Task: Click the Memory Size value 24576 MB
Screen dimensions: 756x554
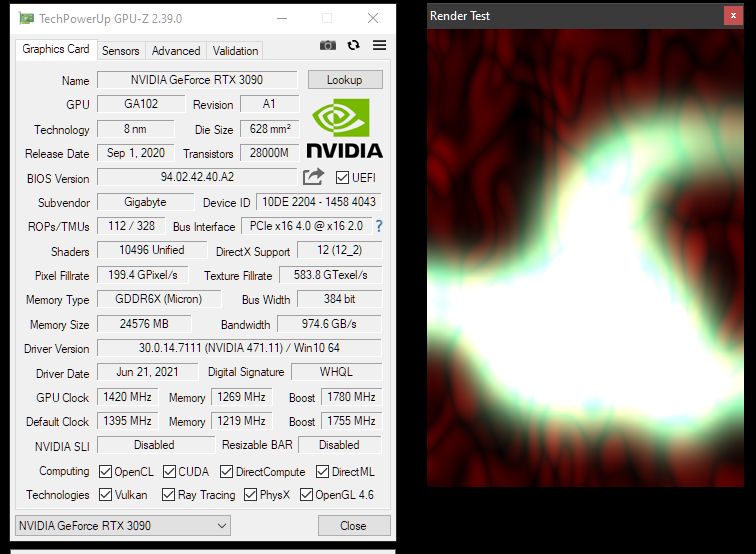Action: [x=144, y=324]
